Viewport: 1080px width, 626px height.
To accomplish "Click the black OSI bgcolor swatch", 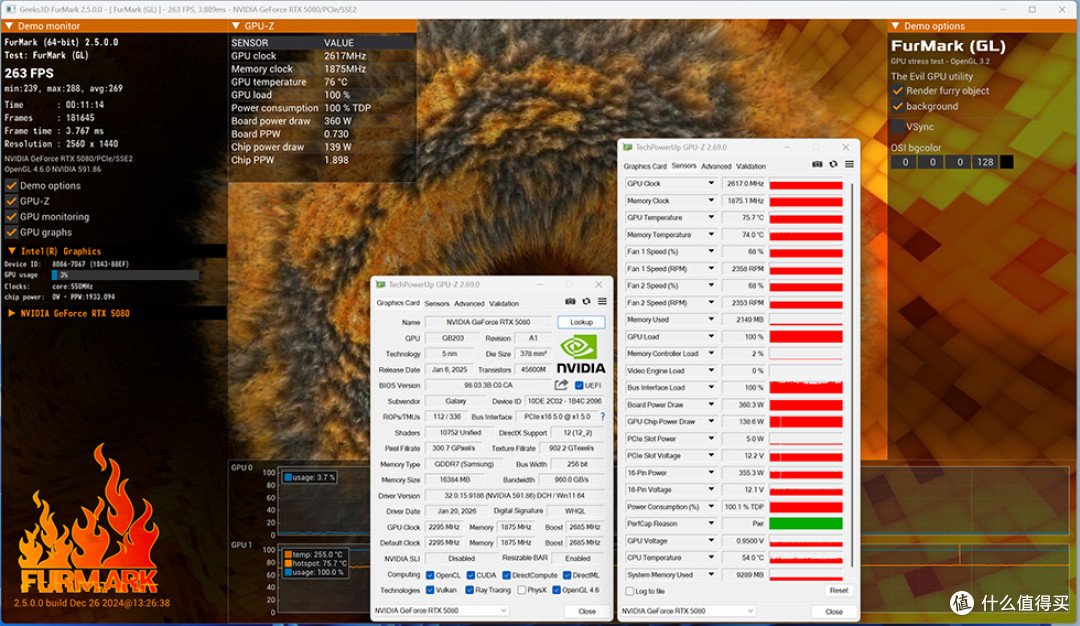I will (x=1006, y=162).
